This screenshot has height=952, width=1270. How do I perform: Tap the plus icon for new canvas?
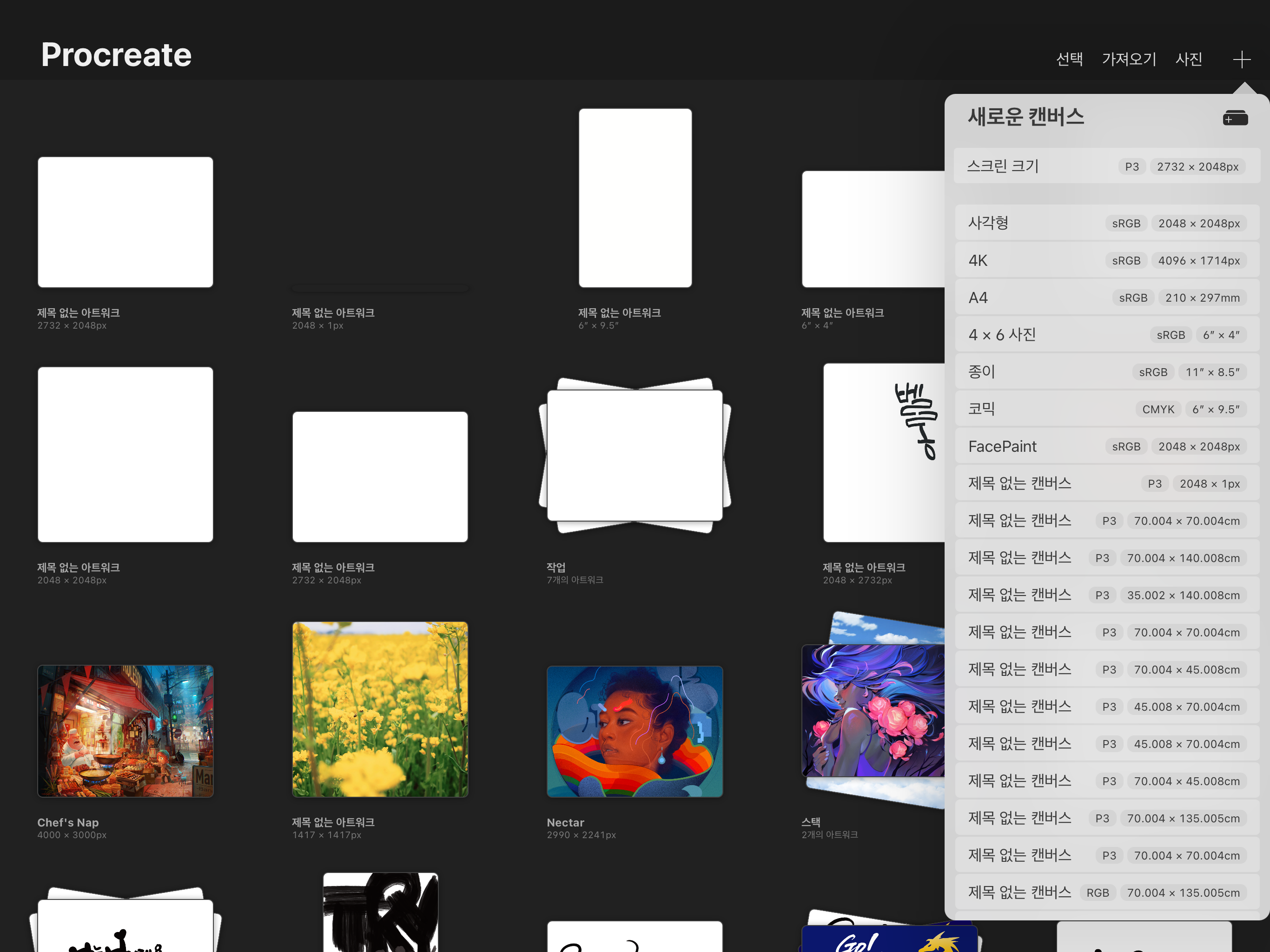[x=1241, y=59]
